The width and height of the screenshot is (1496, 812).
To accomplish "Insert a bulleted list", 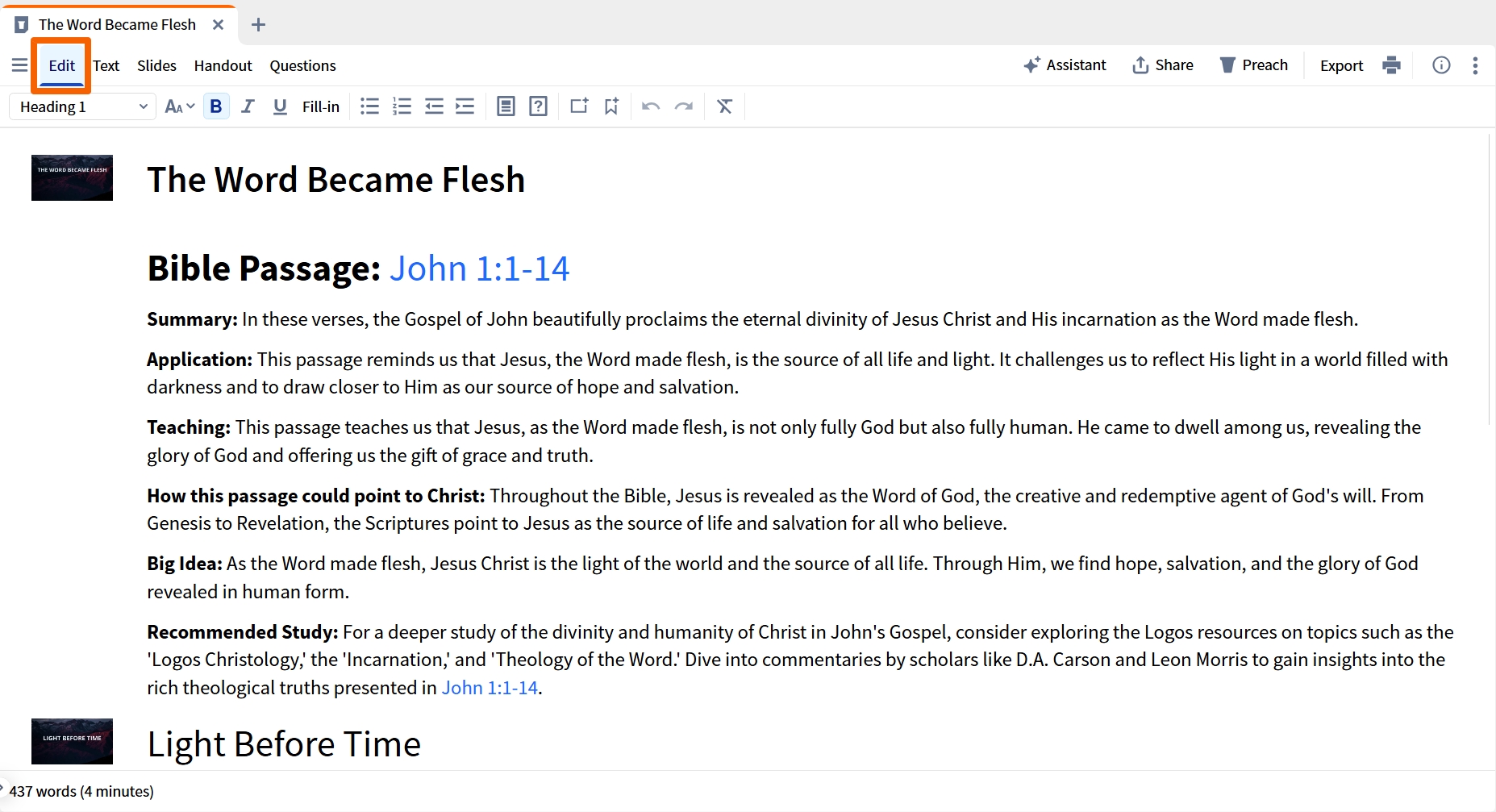I will pos(369,106).
